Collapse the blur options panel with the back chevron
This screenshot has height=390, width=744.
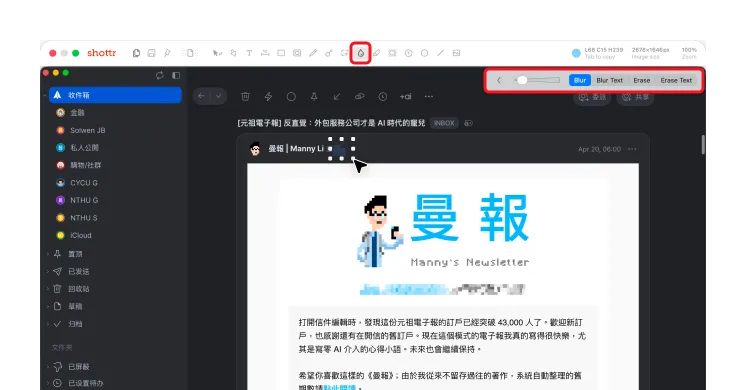tap(499, 80)
